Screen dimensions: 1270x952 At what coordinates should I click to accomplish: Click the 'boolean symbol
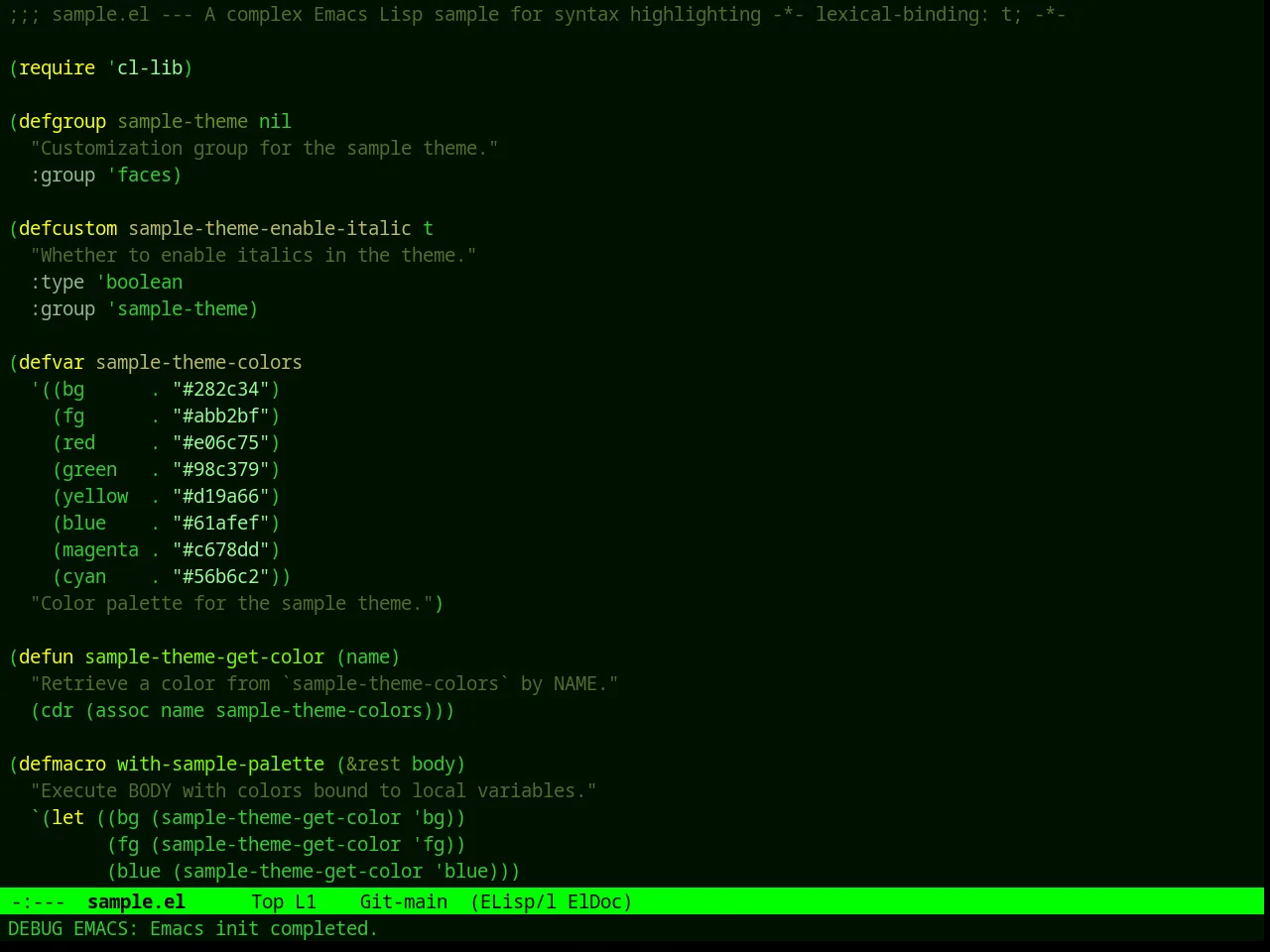pos(140,282)
